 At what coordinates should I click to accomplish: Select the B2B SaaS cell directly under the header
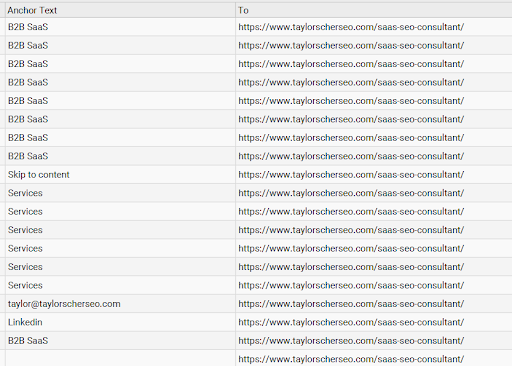click(120, 27)
